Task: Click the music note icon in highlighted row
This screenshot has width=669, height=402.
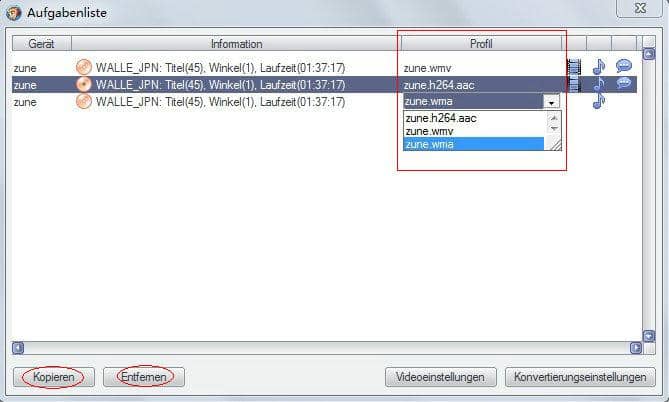Action: [599, 84]
